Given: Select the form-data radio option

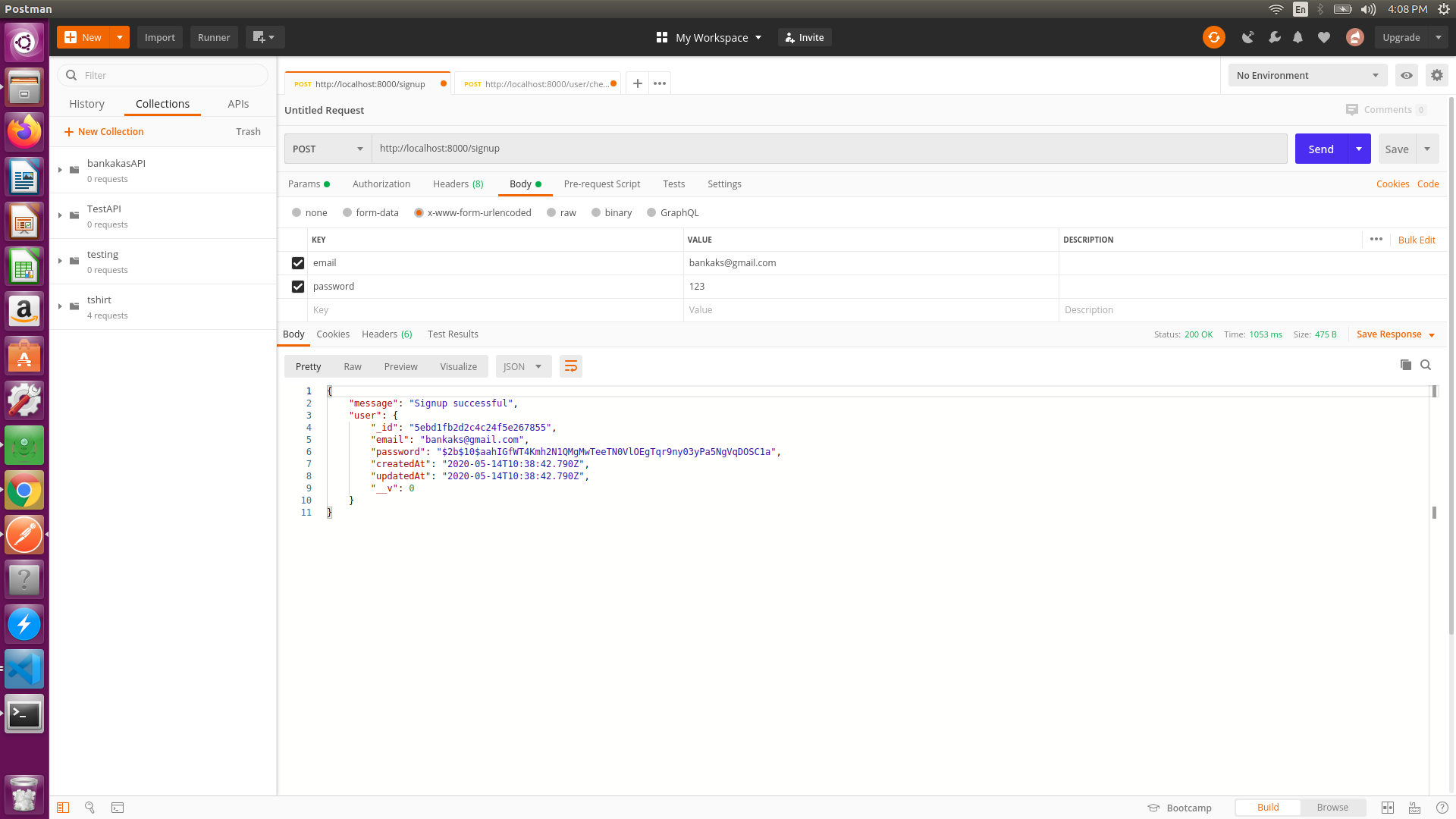Looking at the screenshot, I should 347,213.
